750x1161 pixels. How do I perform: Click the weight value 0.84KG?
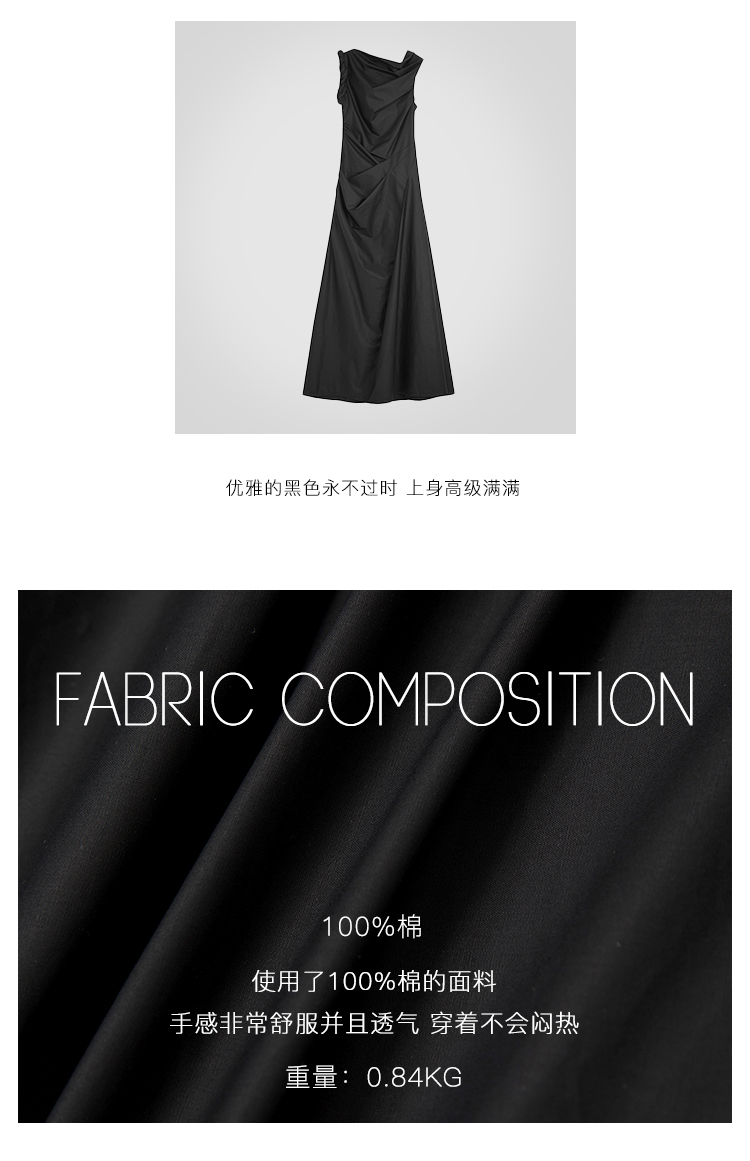(414, 1077)
